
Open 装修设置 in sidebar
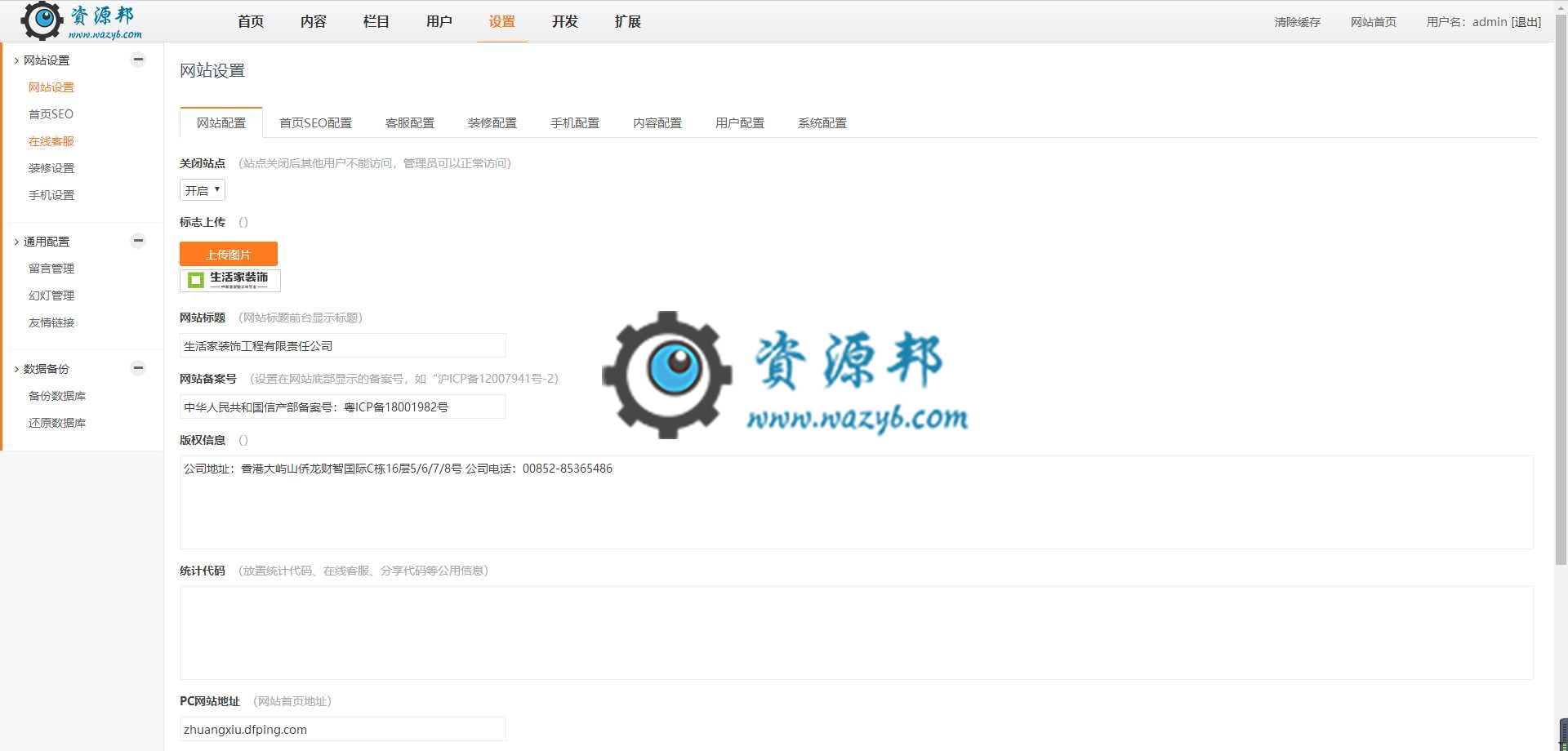[x=51, y=168]
